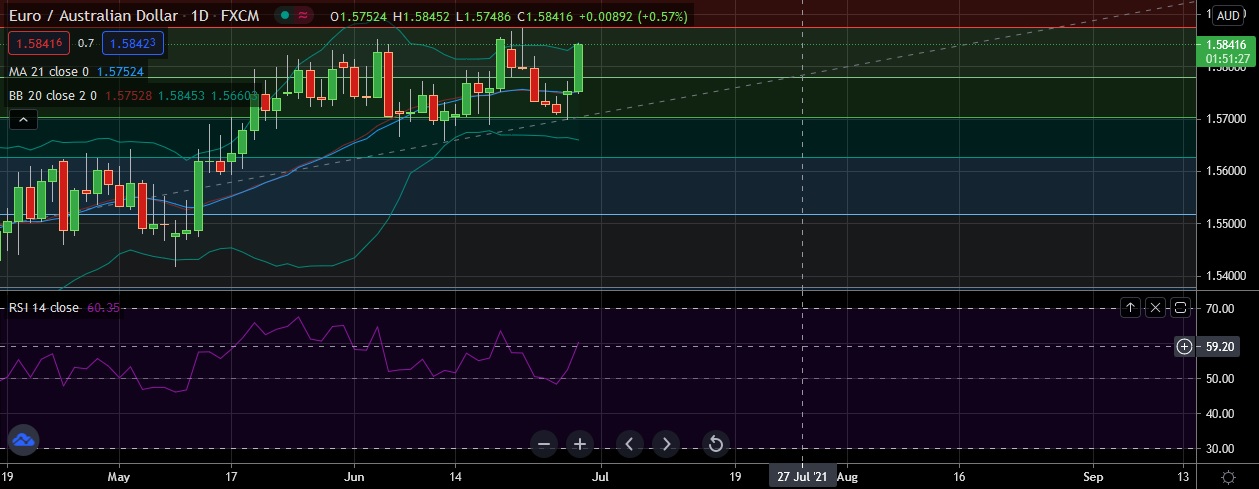Click the blue buy price 1.58423 button

tap(132, 43)
